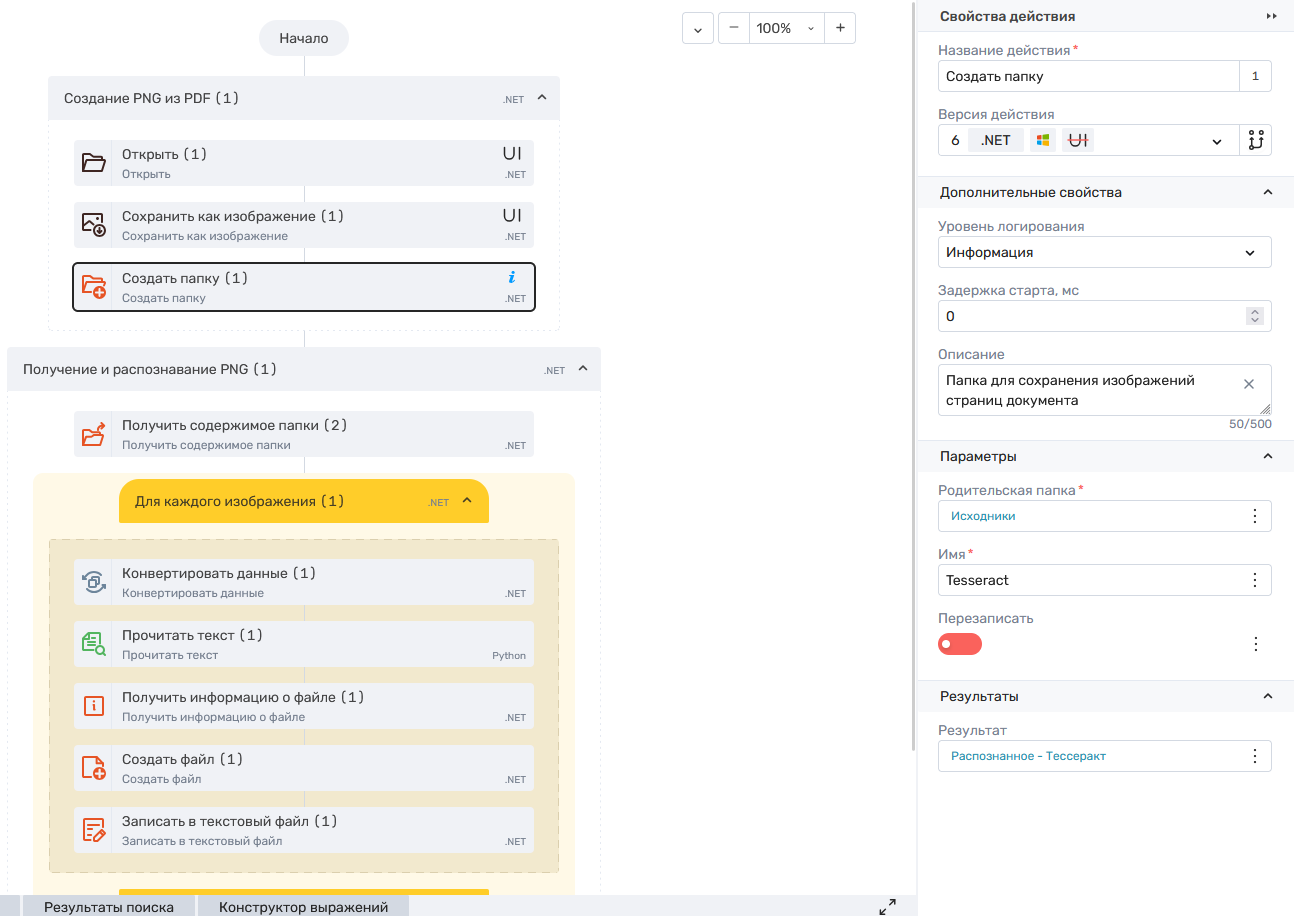Click the version branch icon beside action version

tap(1256, 141)
